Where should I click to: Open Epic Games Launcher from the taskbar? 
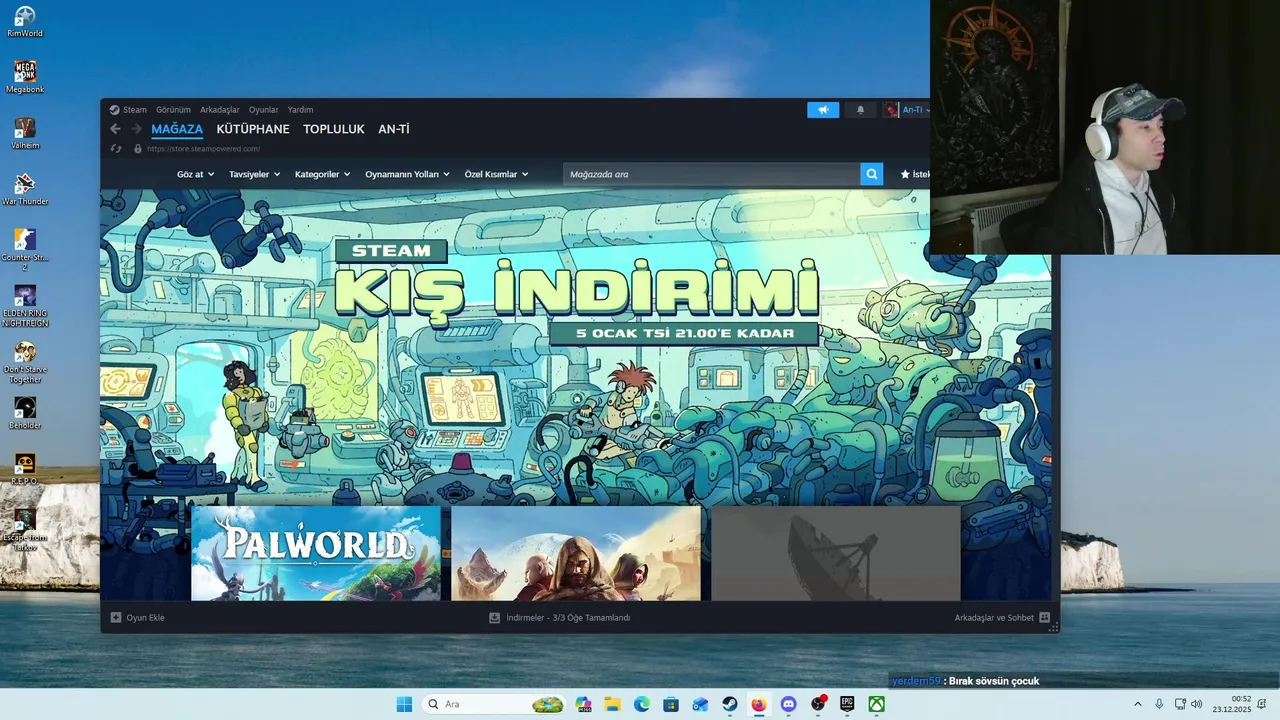(847, 704)
